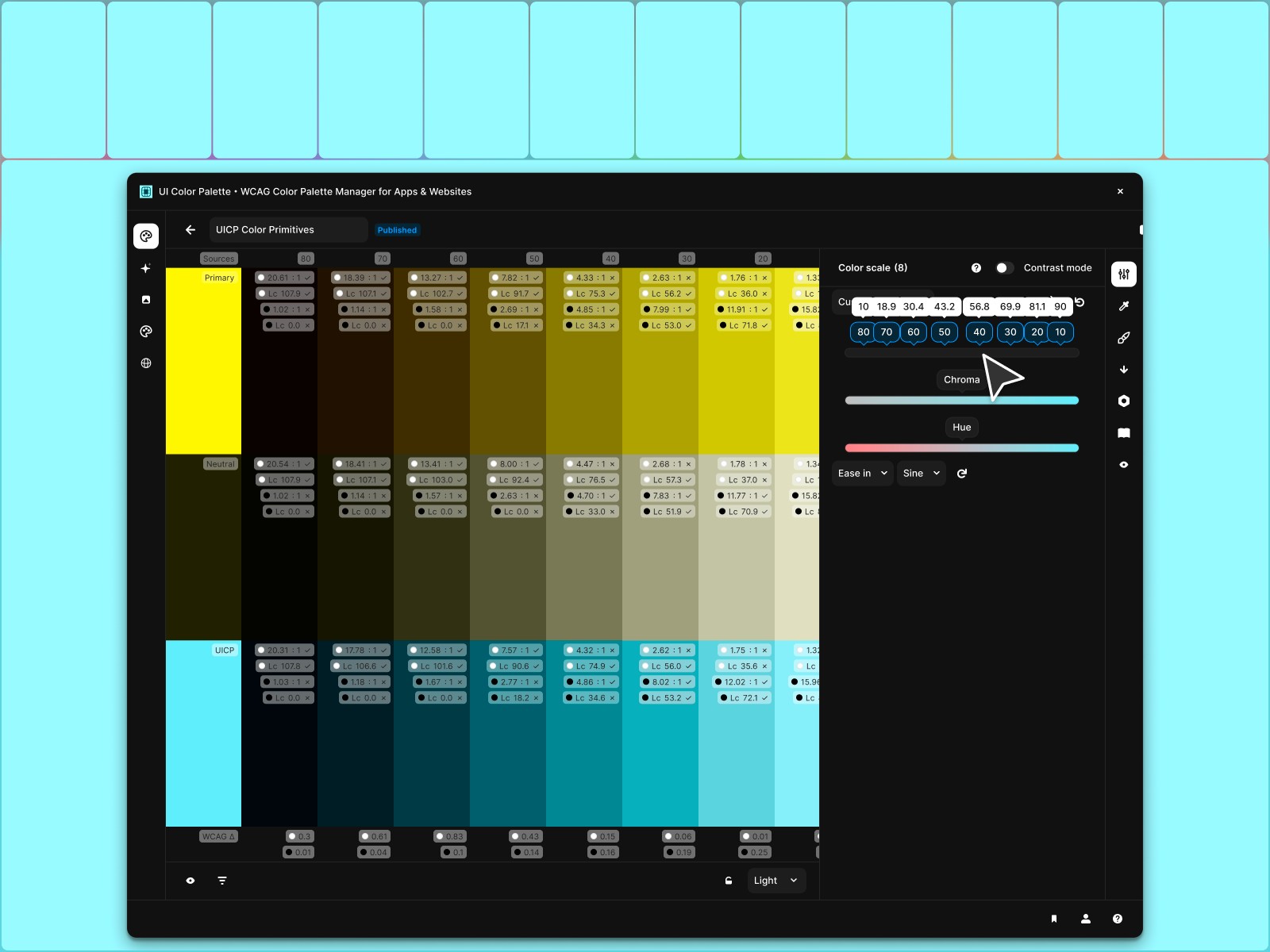Click the back arrow next to UICP Color Primitives
This screenshot has width=1270, height=952.
pos(190,230)
